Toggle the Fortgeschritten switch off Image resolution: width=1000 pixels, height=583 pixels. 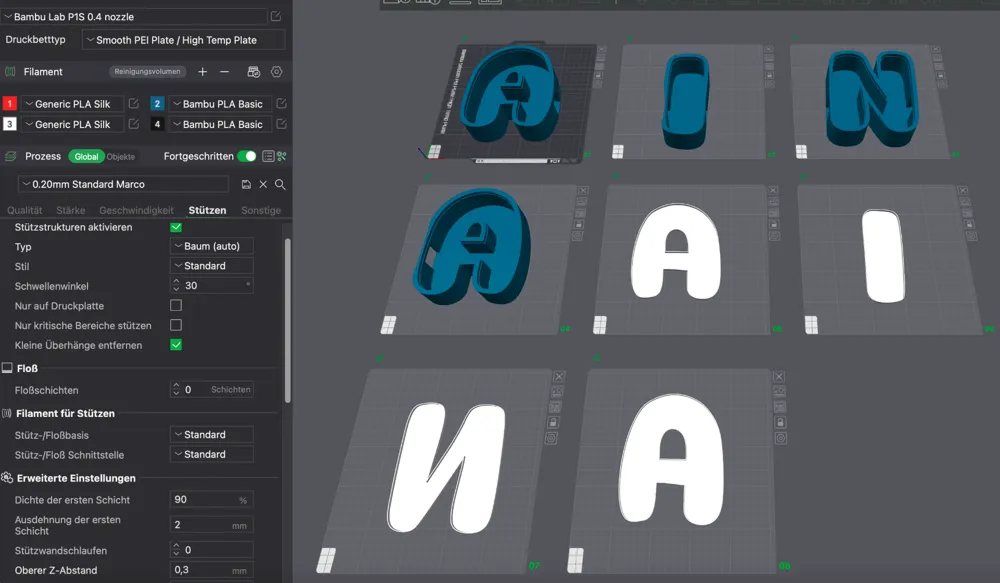point(246,156)
